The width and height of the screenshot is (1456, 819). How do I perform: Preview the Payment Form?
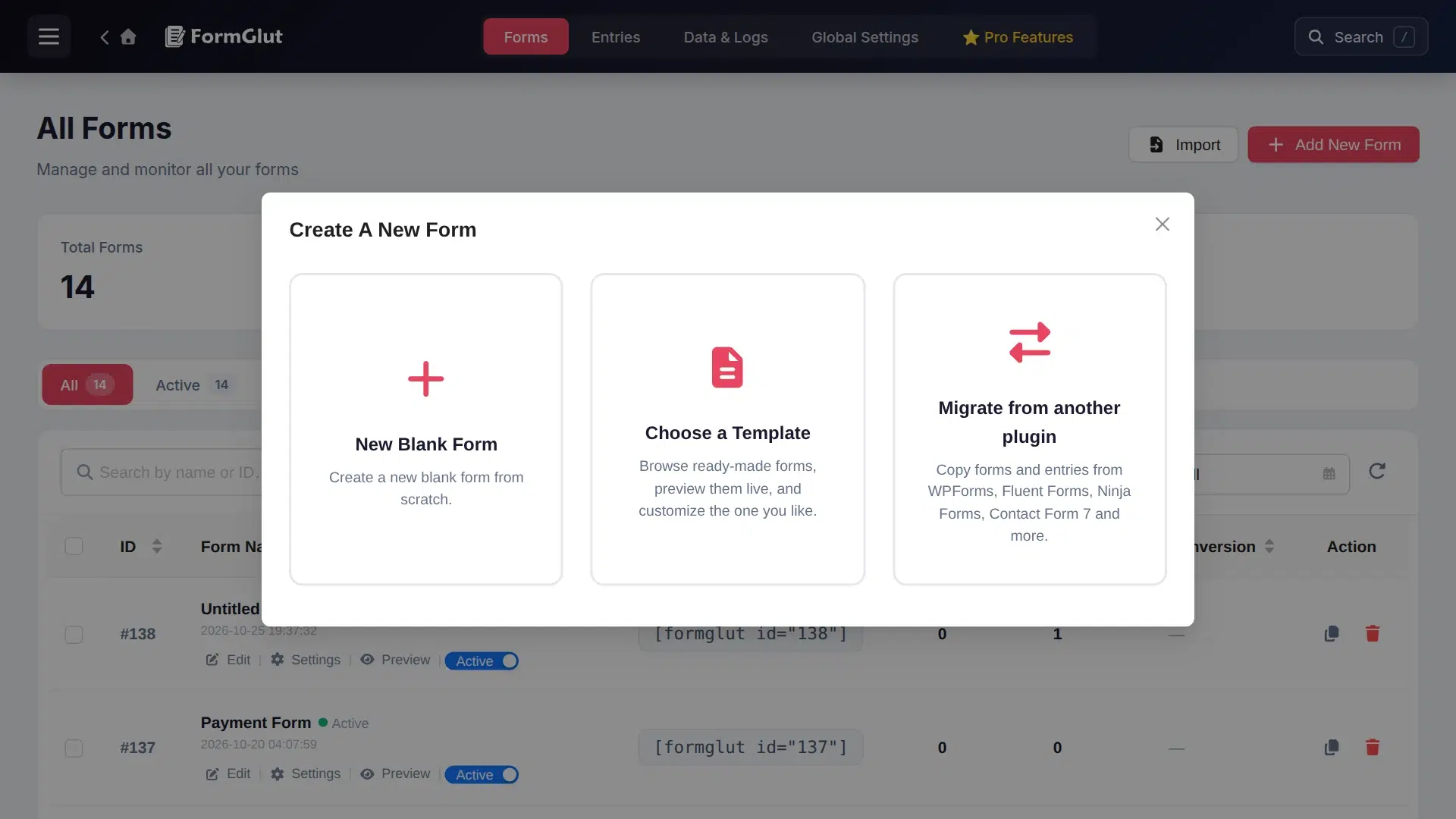pos(395,773)
